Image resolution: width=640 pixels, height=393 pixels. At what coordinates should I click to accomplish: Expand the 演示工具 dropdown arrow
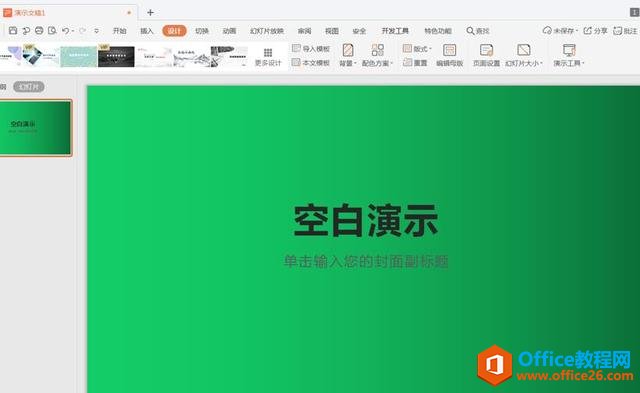point(583,63)
